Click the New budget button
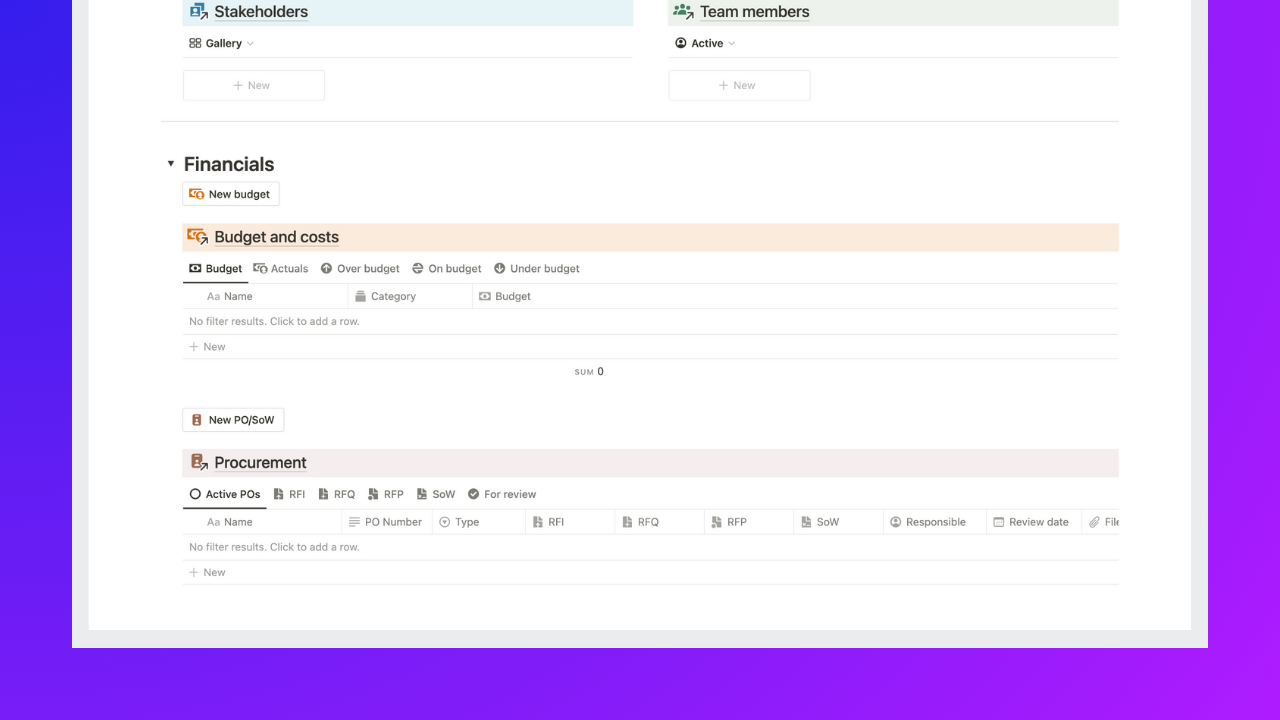 click(231, 194)
